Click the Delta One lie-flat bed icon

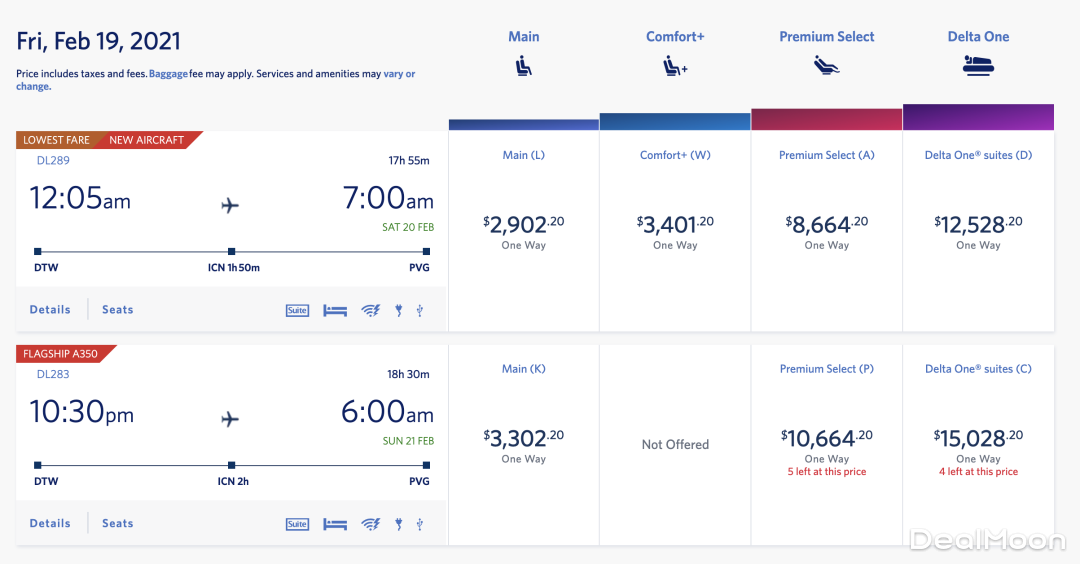click(978, 67)
